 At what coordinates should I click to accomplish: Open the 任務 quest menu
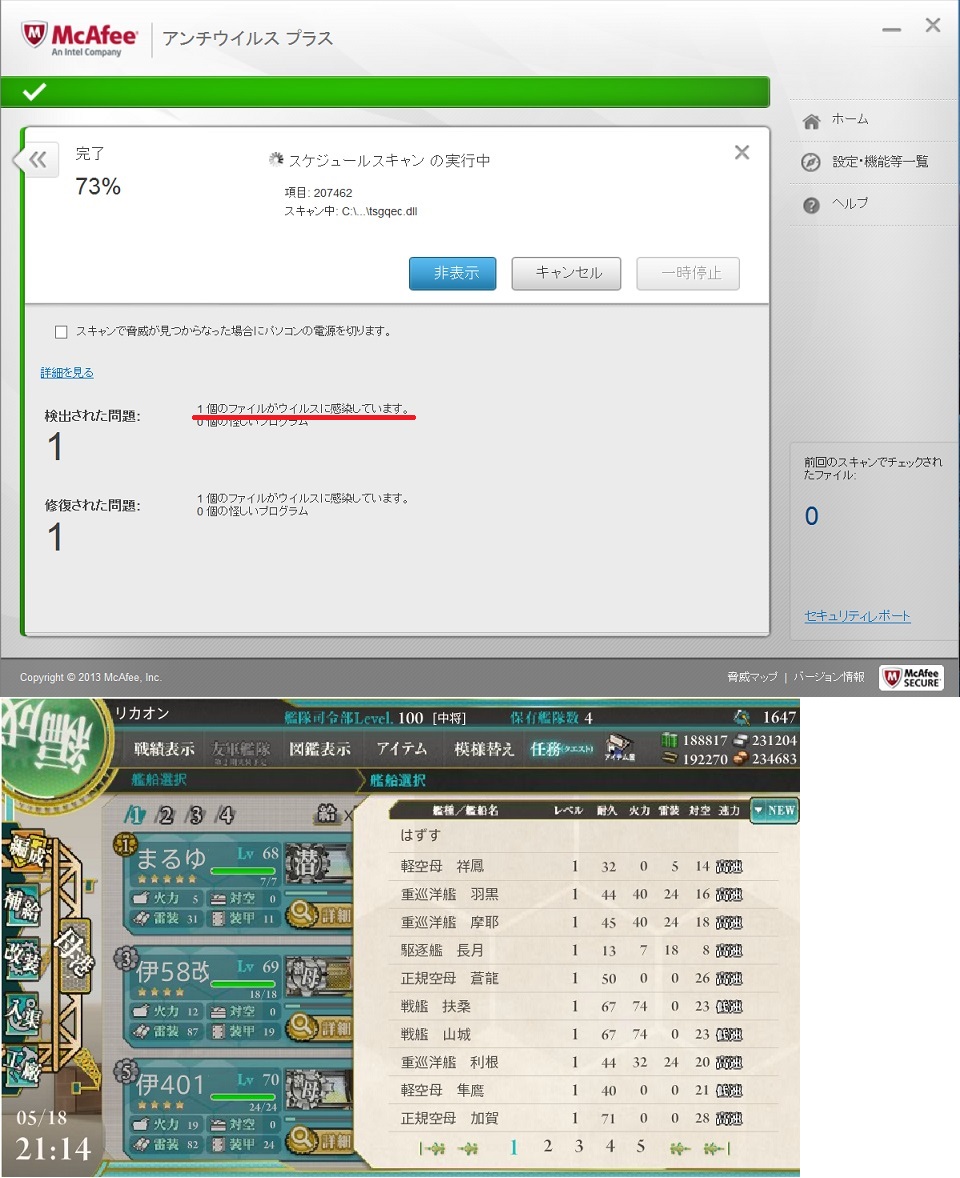pyautogui.click(x=560, y=748)
